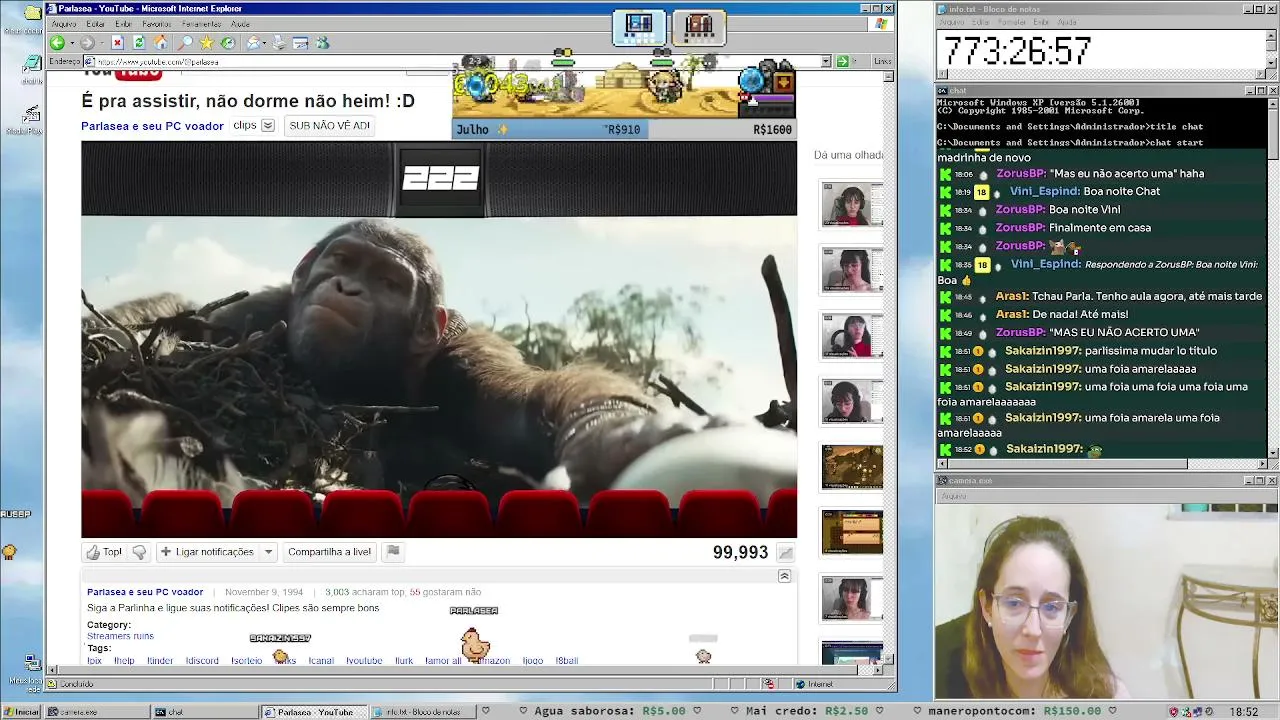The width and height of the screenshot is (1280, 720).
Task: Click the green Back arrow in Internet Explorer
Action: 57,43
